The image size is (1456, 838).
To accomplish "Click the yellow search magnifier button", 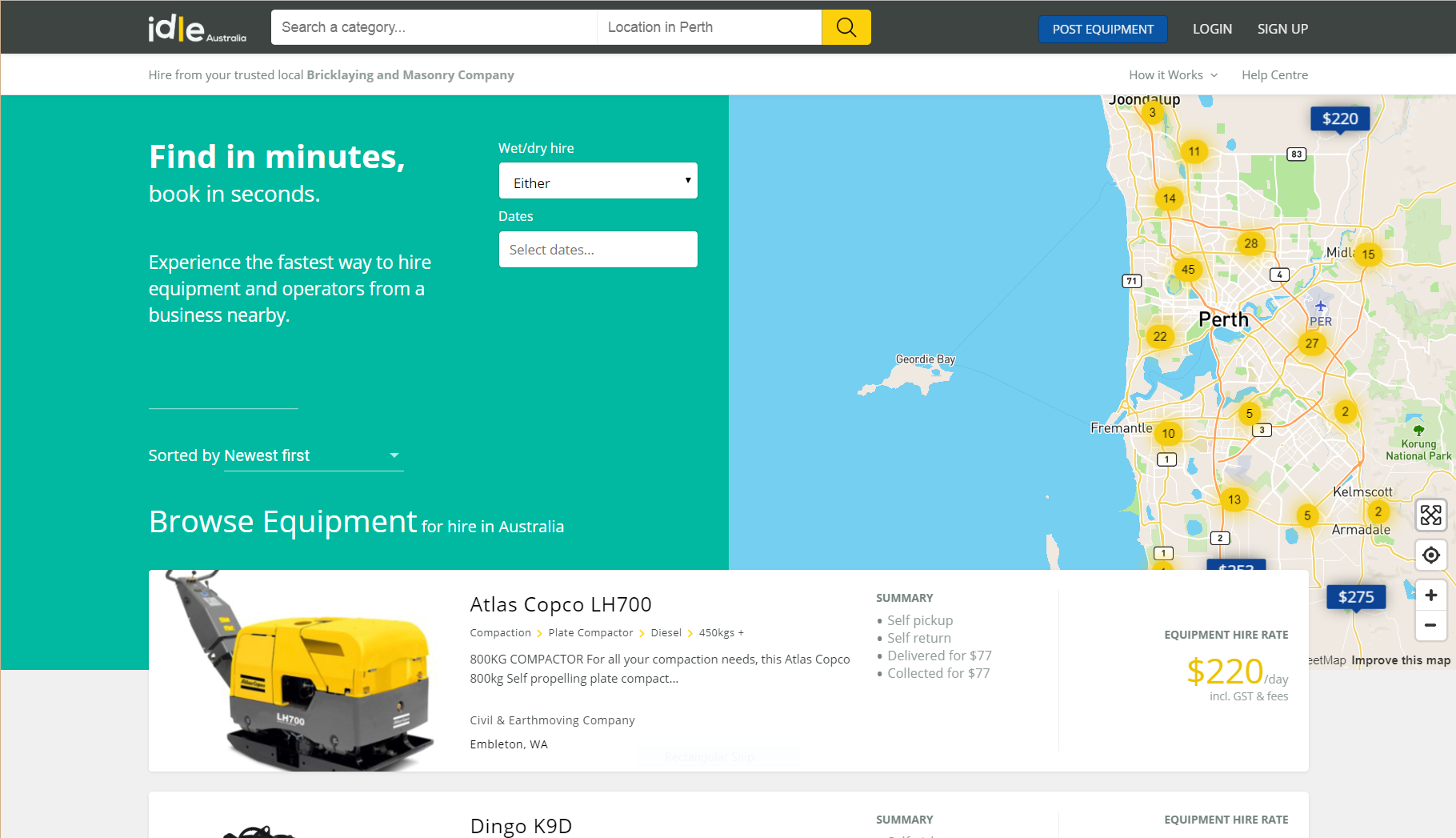I will [x=846, y=27].
